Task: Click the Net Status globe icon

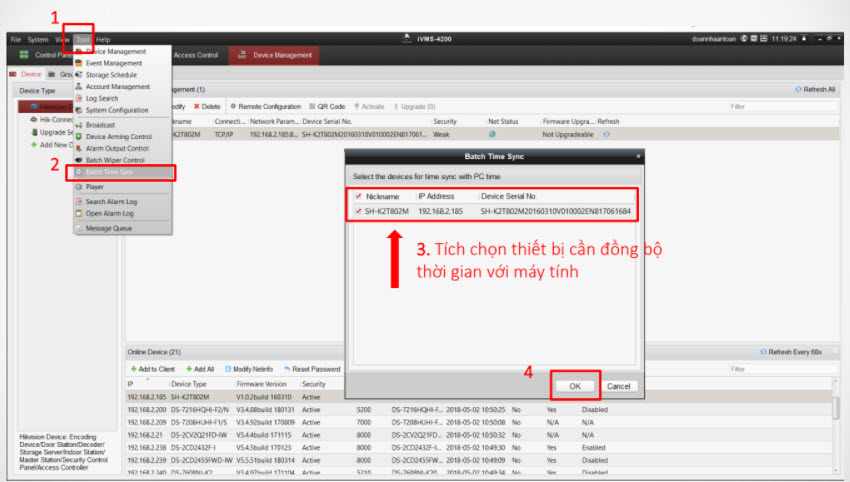Action: 492,133
